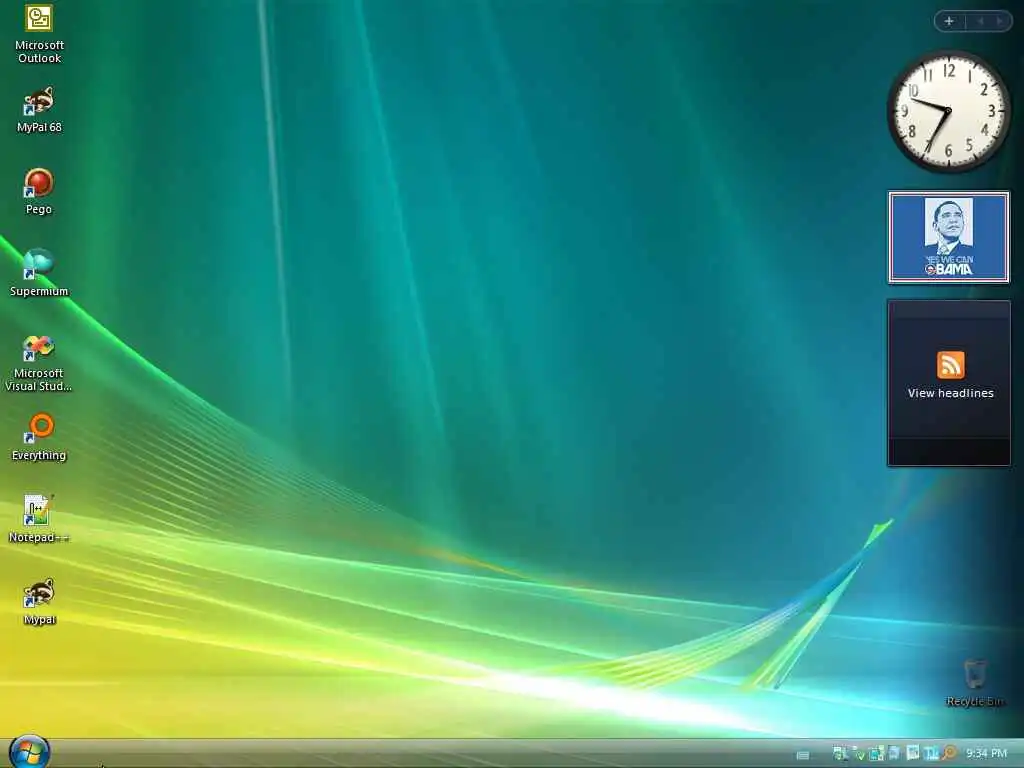1024x768 pixels.
Task: Open the taskbar clock showing 9:34 PM
Action: coord(987,754)
